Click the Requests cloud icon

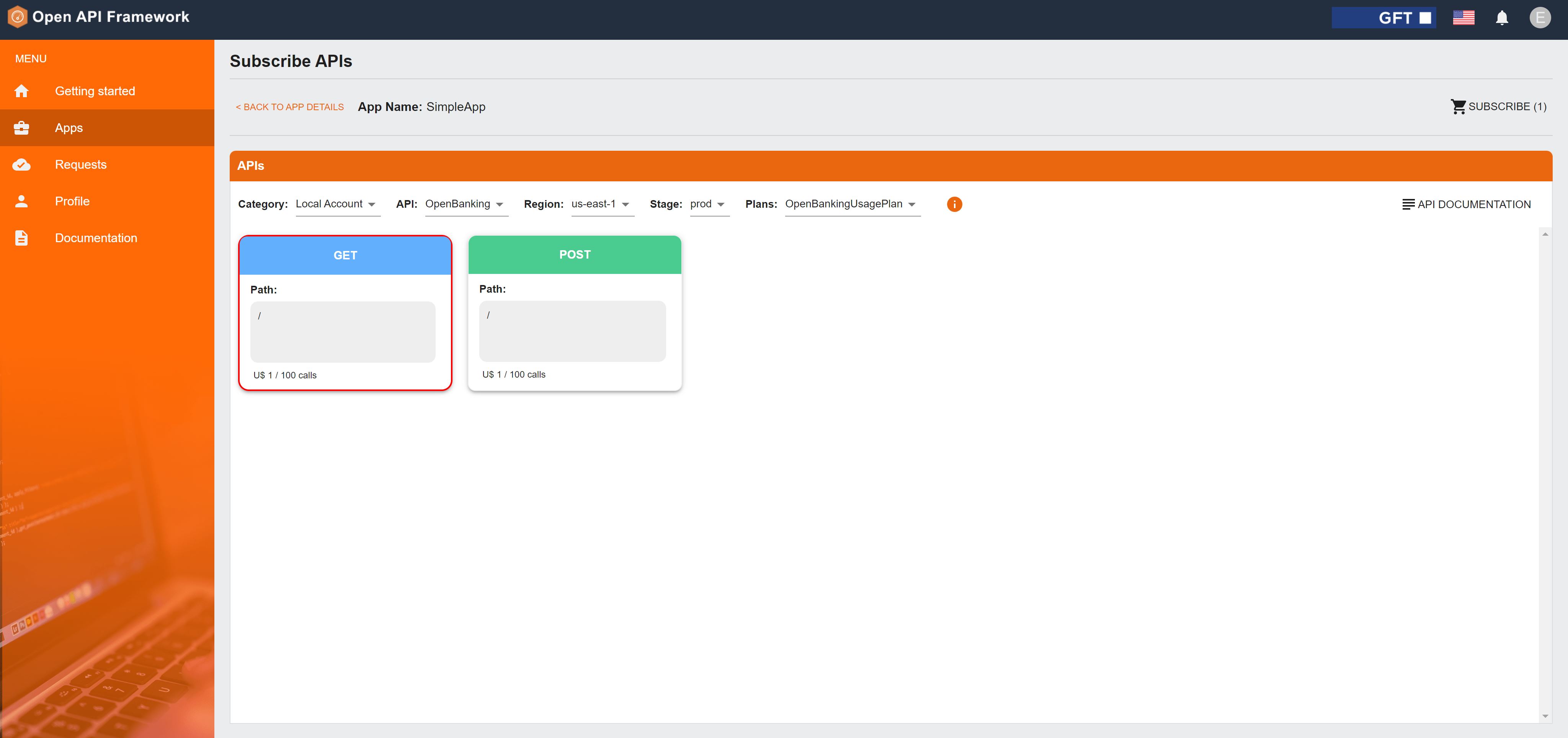(21, 164)
